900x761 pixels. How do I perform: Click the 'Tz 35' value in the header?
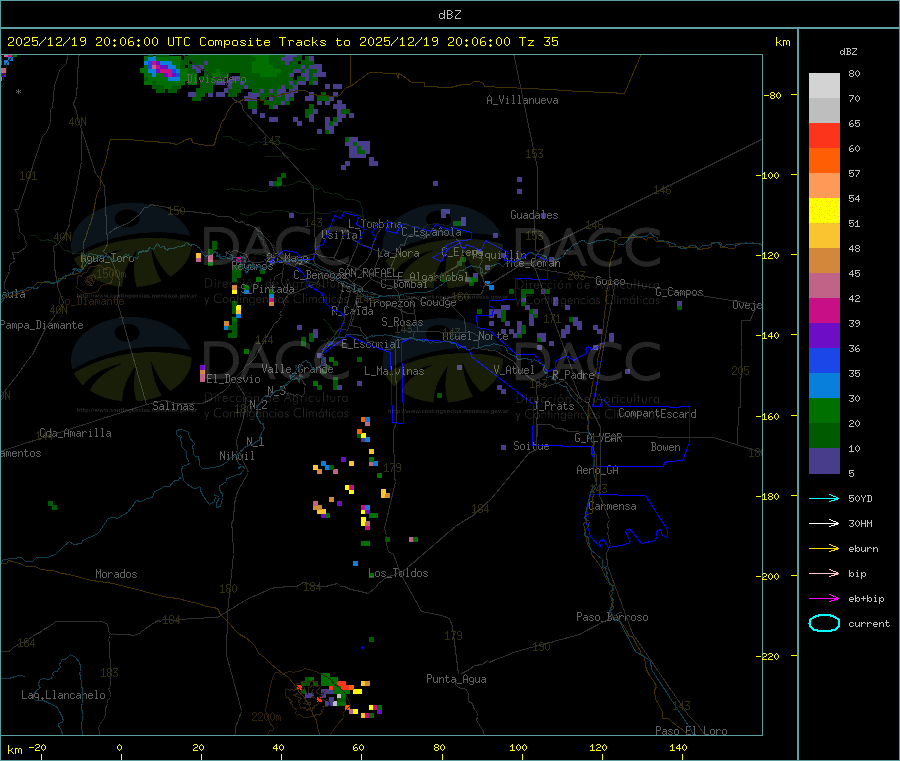pos(538,42)
